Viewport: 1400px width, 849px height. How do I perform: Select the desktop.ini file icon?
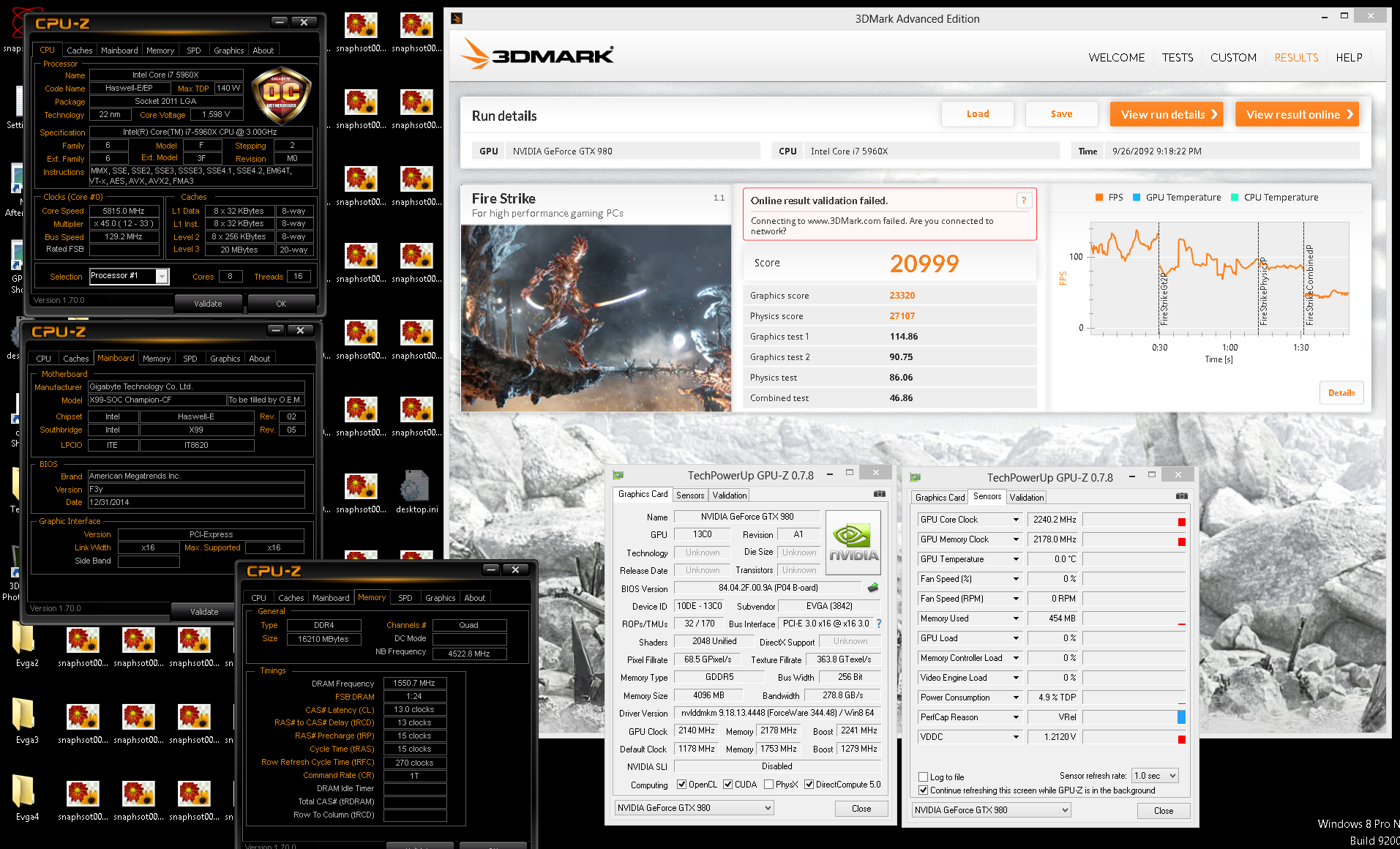(x=416, y=492)
